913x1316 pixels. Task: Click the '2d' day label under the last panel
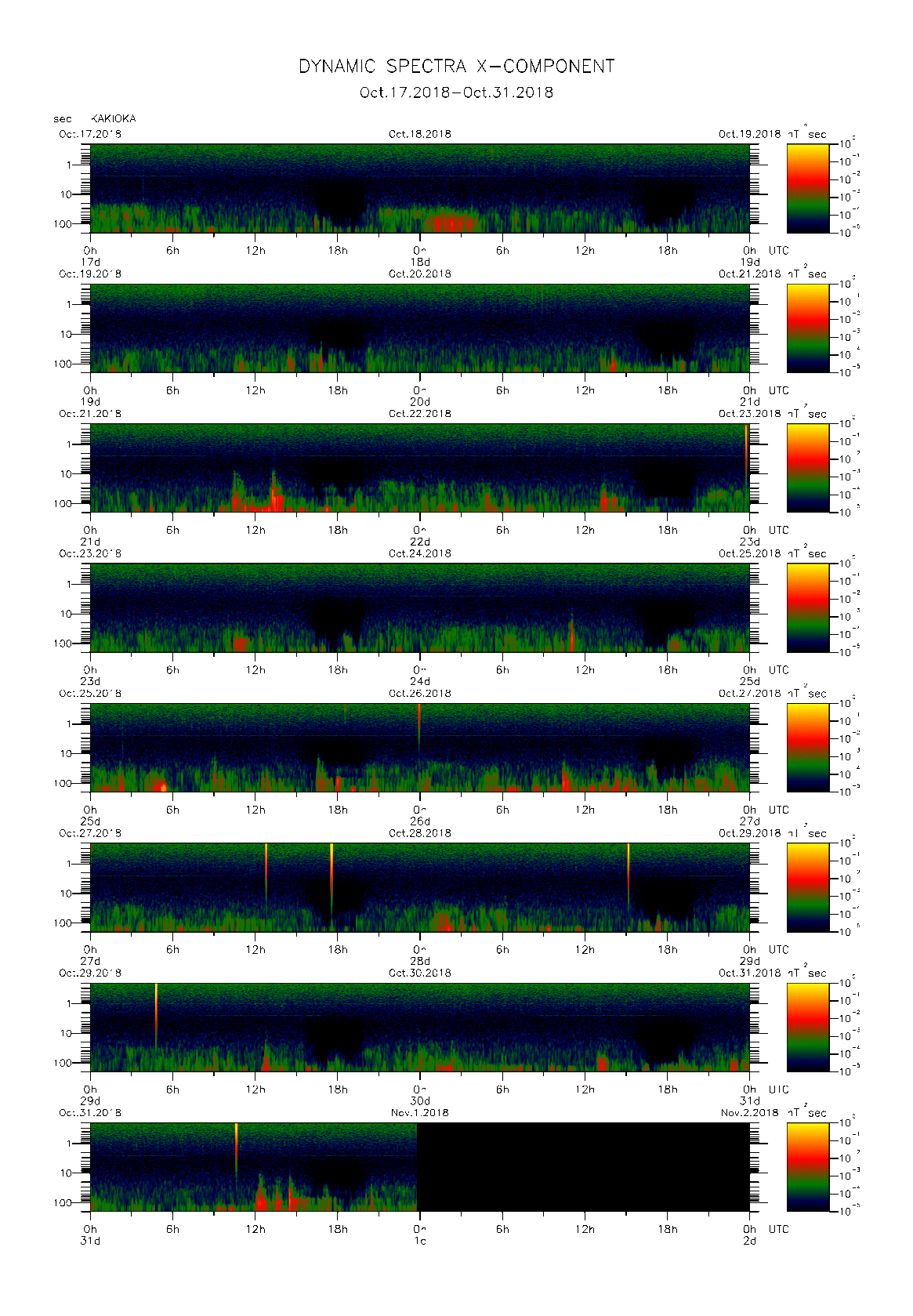(750, 1241)
